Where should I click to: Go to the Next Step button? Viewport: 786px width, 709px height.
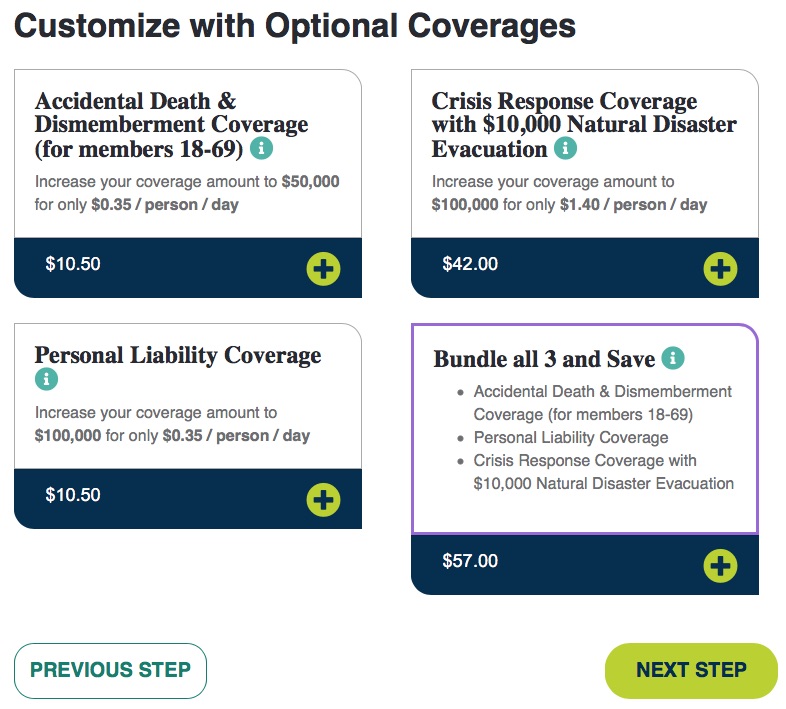click(x=691, y=670)
